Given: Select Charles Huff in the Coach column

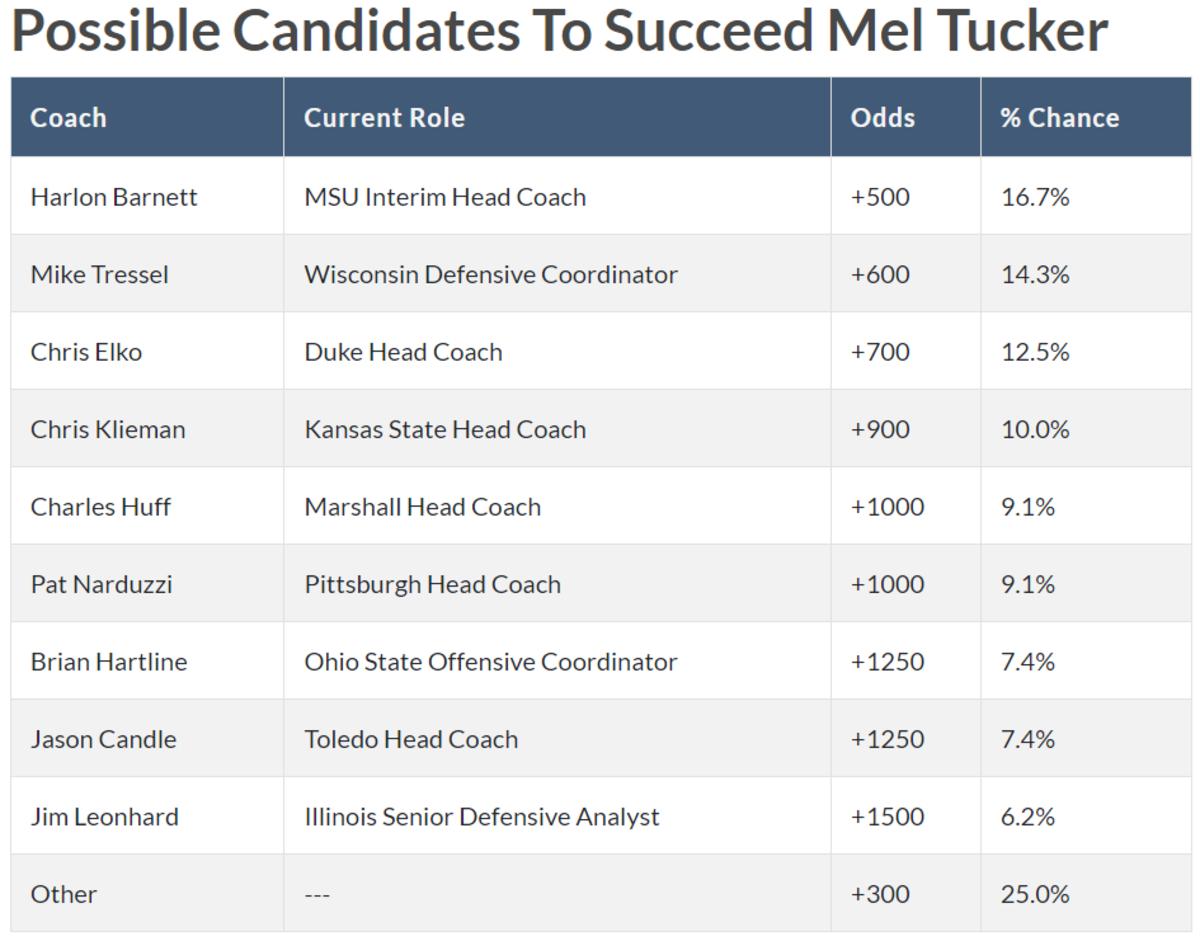Looking at the screenshot, I should pyautogui.click(x=100, y=507).
